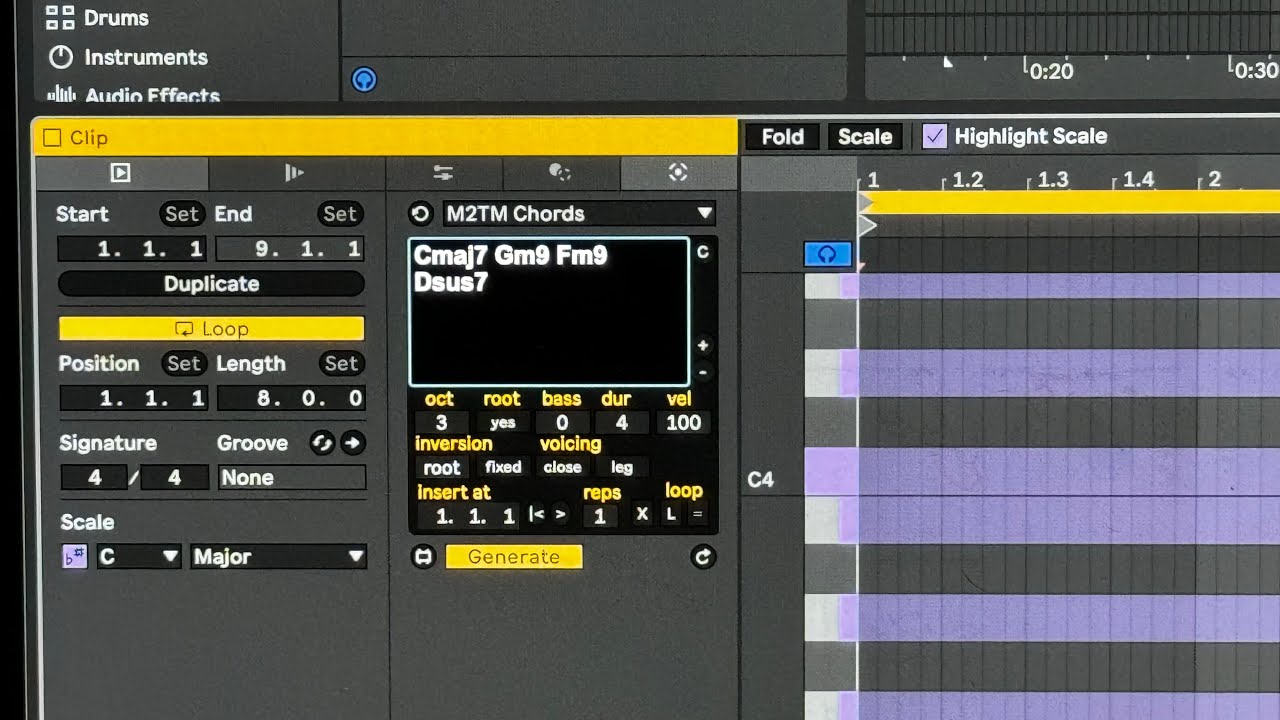Screen dimensions: 1280x720
Task: Open the Envelopes tab
Action: pyautogui.click(x=295, y=173)
